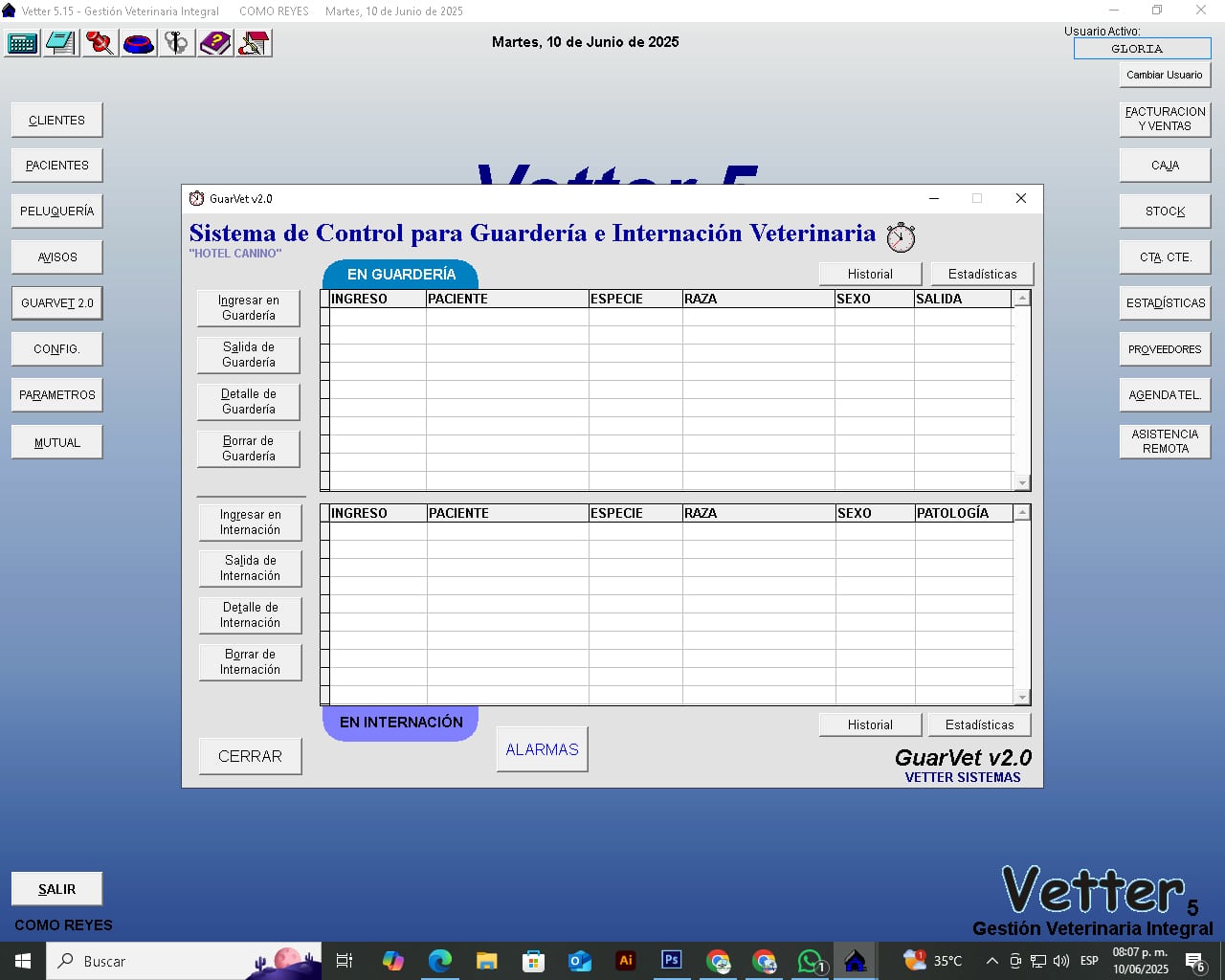
Task: Open the PELUQUERÍA module
Action: (57, 212)
